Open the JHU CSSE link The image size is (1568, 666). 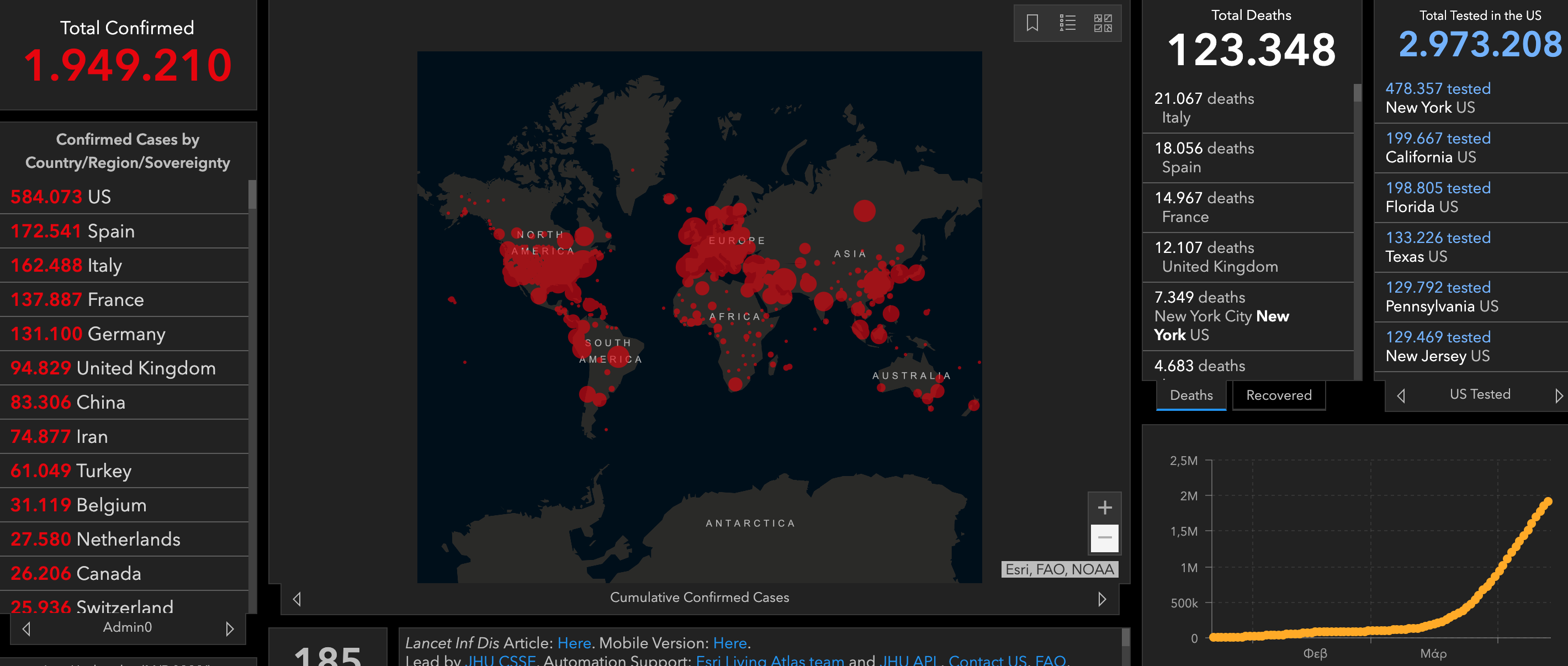[500, 660]
